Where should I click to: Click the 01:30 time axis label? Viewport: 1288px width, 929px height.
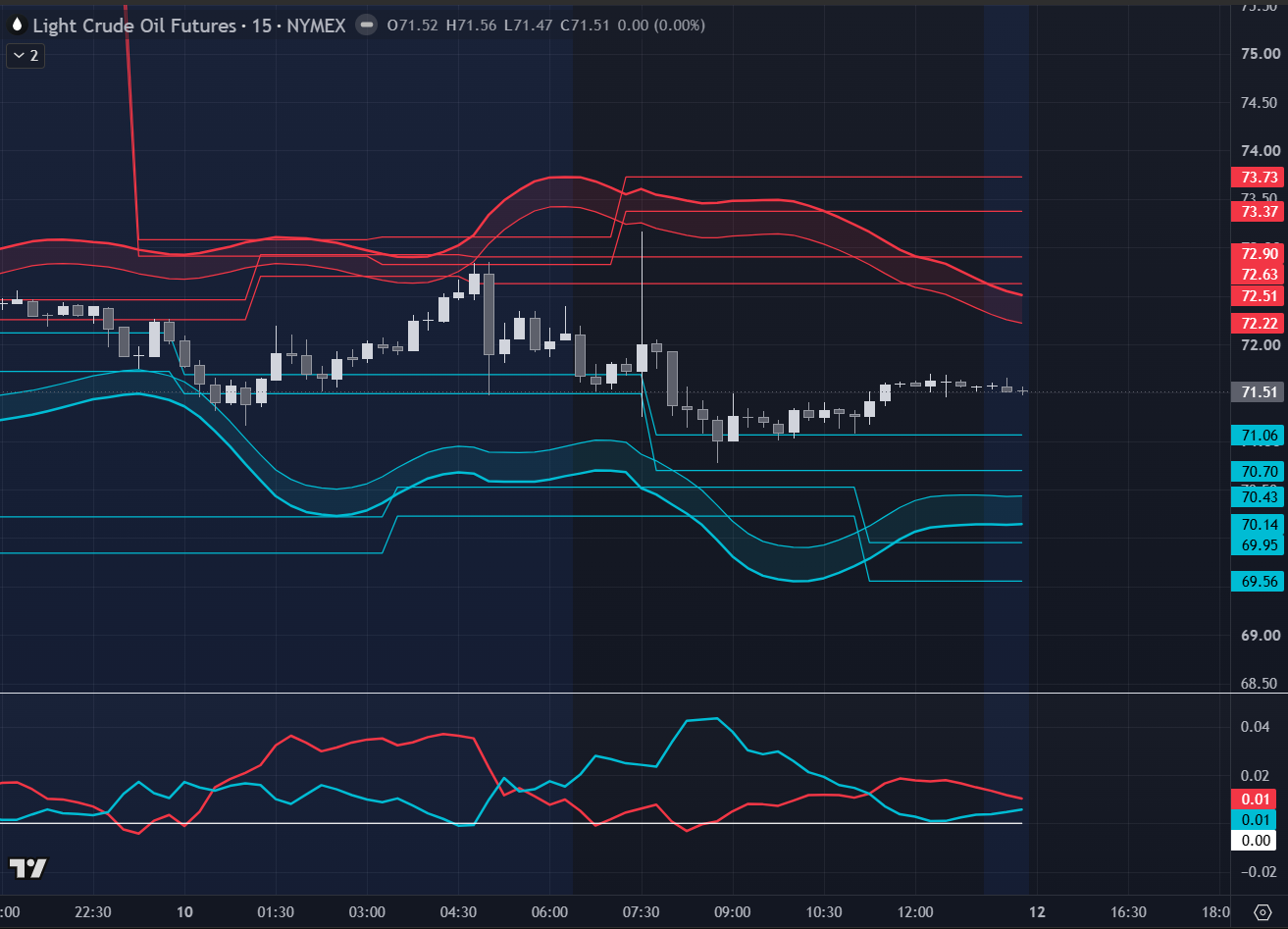276,911
